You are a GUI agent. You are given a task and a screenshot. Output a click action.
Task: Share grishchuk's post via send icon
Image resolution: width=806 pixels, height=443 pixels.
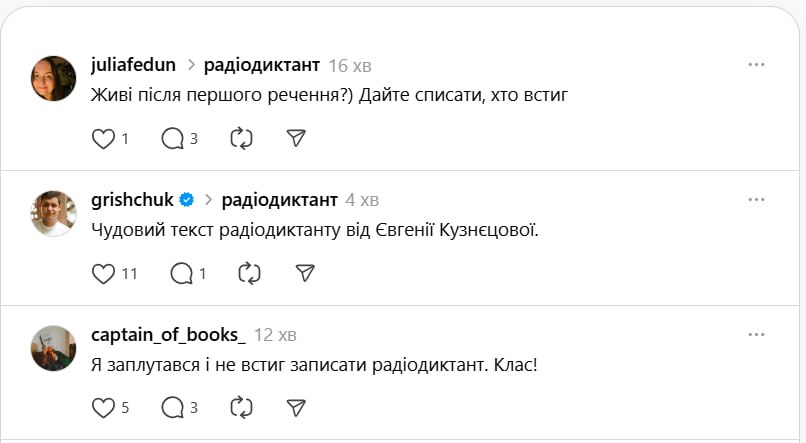(x=306, y=273)
